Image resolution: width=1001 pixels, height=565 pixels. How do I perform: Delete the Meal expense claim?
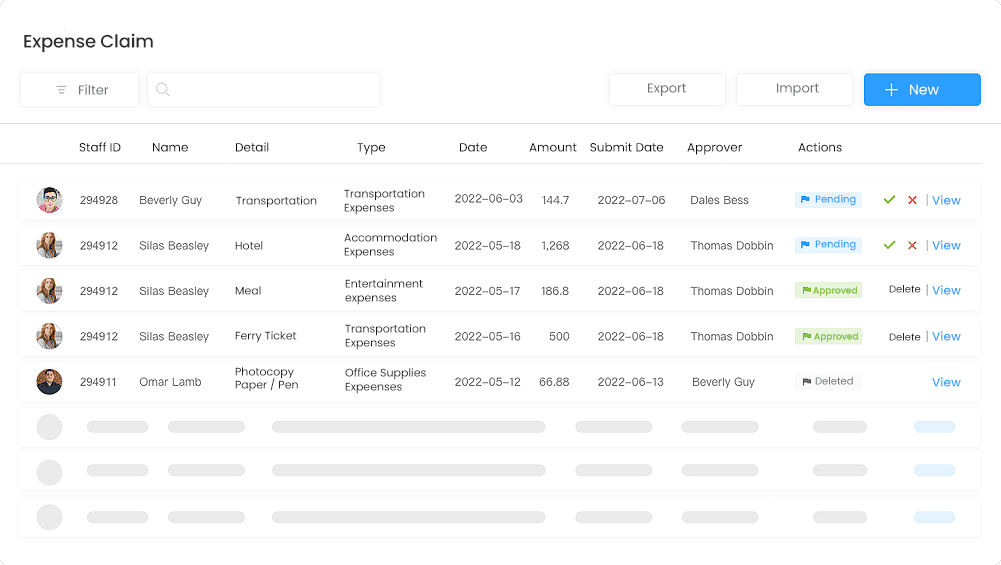(905, 289)
